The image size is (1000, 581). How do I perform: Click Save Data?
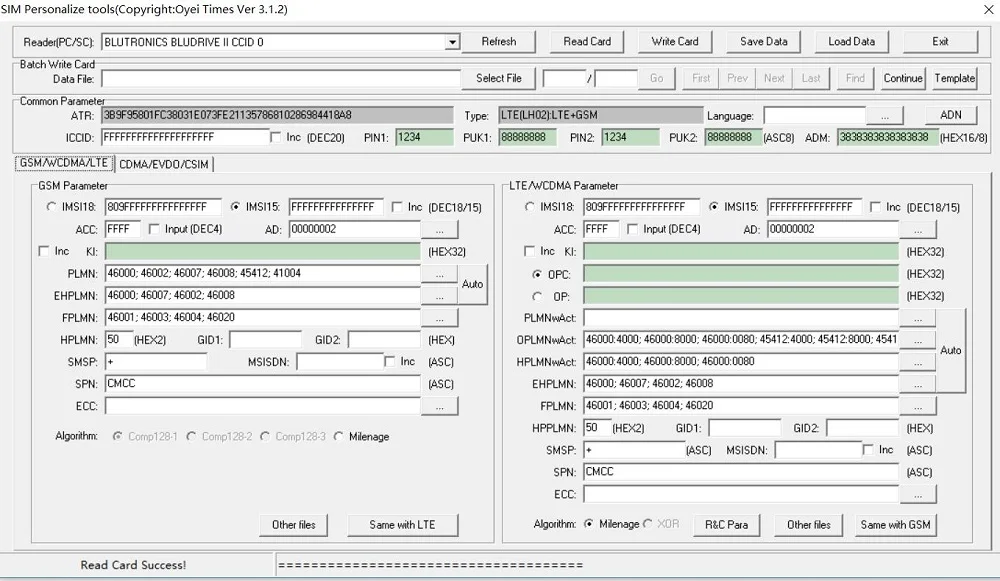[763, 41]
